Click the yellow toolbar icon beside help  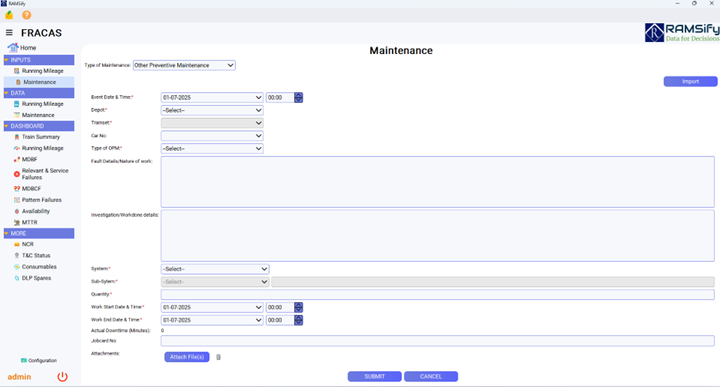coord(9,15)
